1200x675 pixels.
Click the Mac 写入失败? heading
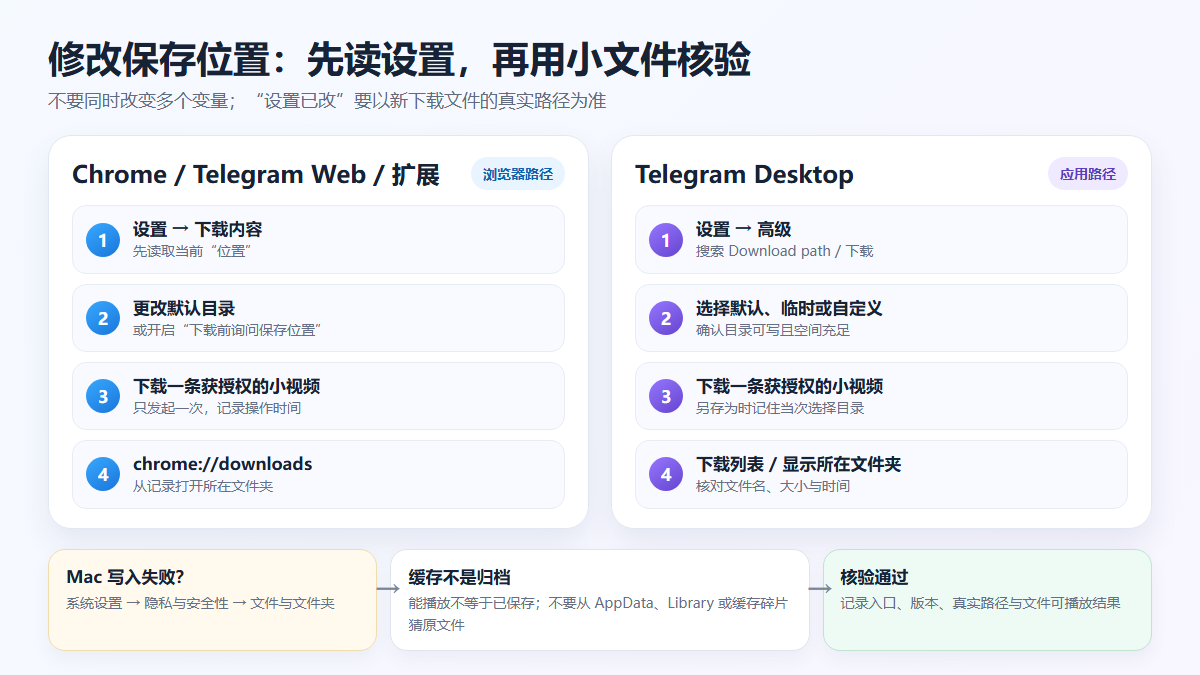coord(125,577)
